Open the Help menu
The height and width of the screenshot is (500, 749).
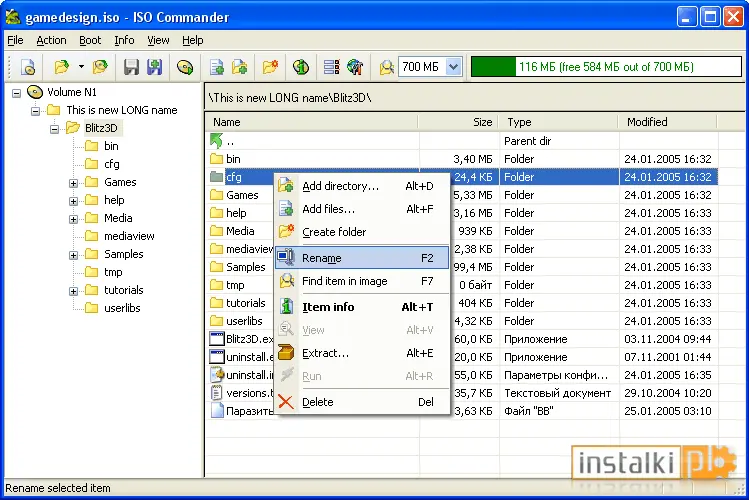coord(193,40)
